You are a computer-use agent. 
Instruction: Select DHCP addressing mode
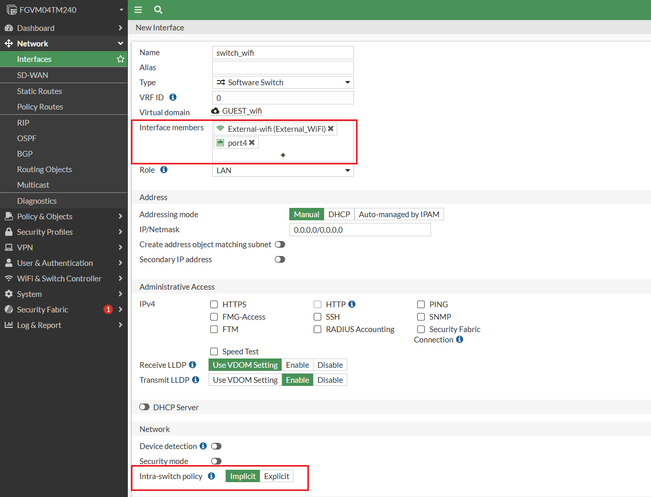click(339, 214)
